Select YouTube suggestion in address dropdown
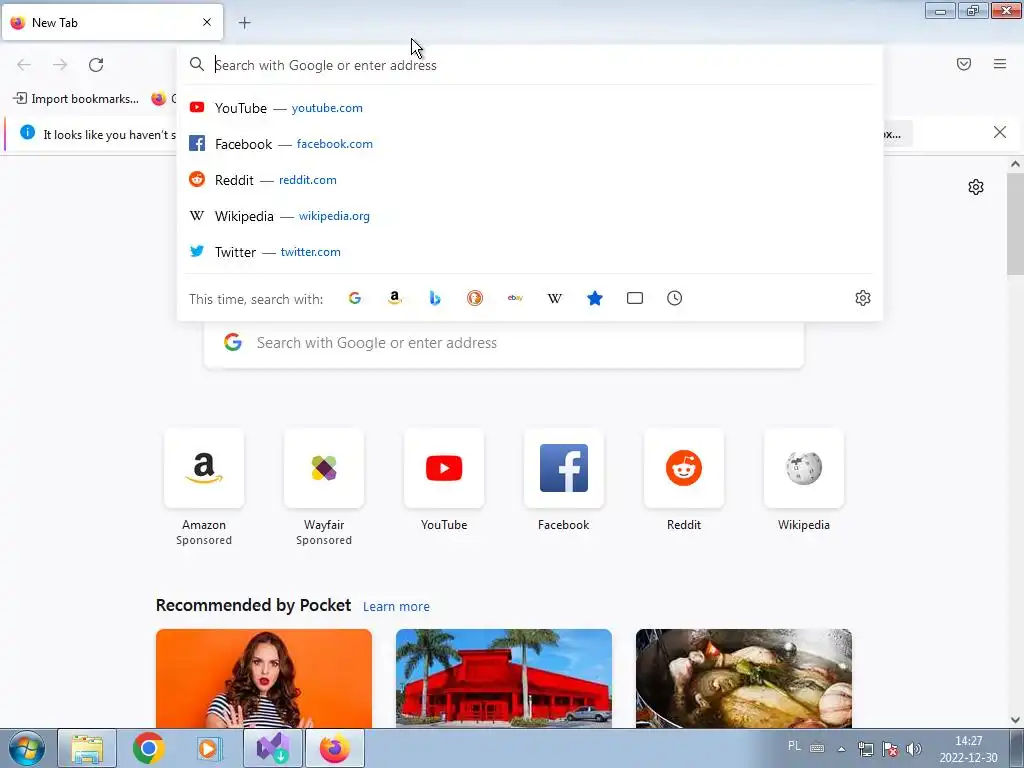 click(530, 108)
